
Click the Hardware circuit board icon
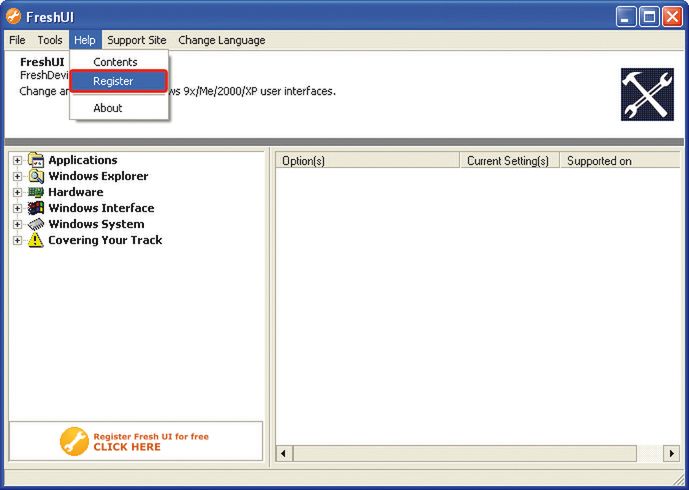36,192
